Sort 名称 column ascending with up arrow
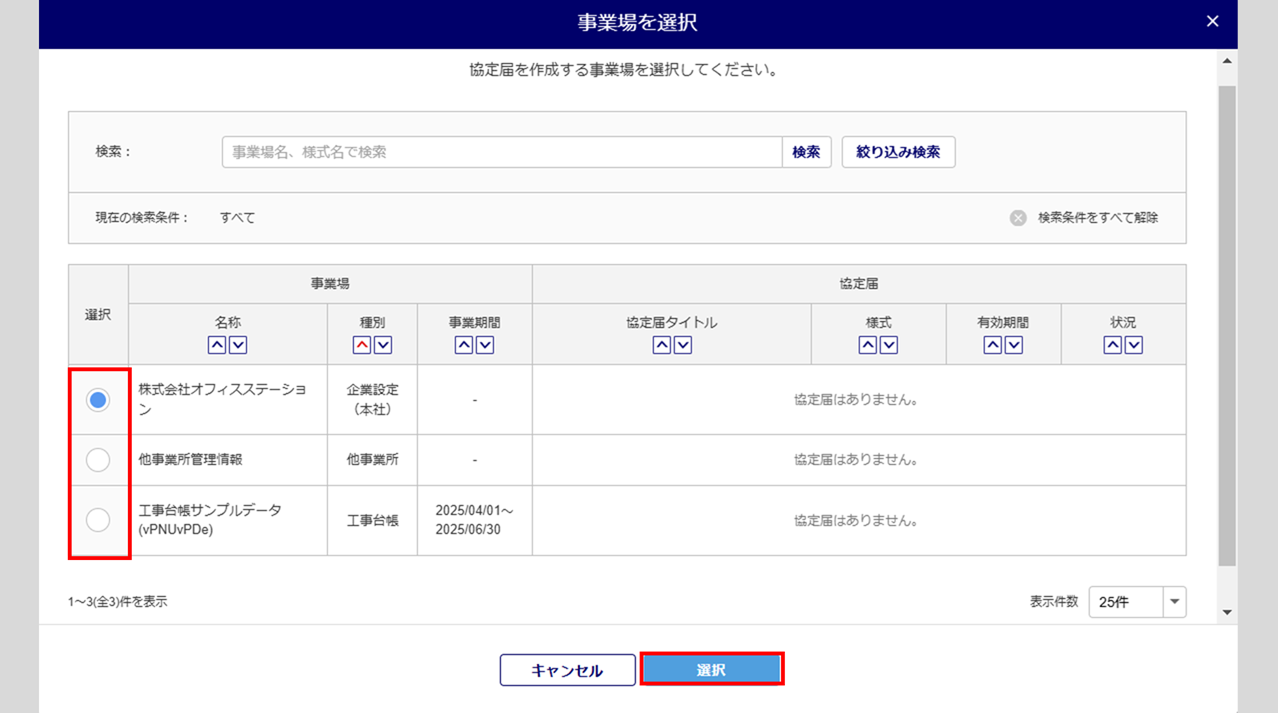This screenshot has width=1278, height=713. pyautogui.click(x=217, y=345)
